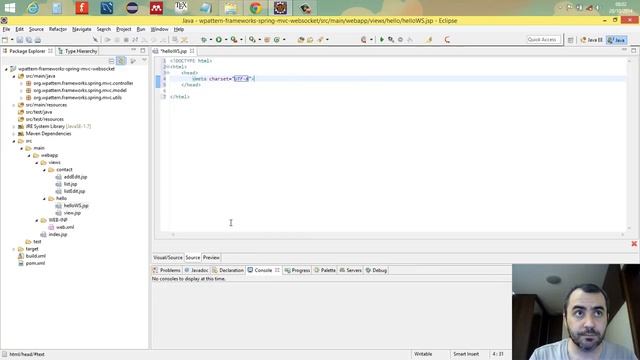The height and width of the screenshot is (360, 640).
Task: Click the Save icon in the toolbar
Action: point(20,40)
